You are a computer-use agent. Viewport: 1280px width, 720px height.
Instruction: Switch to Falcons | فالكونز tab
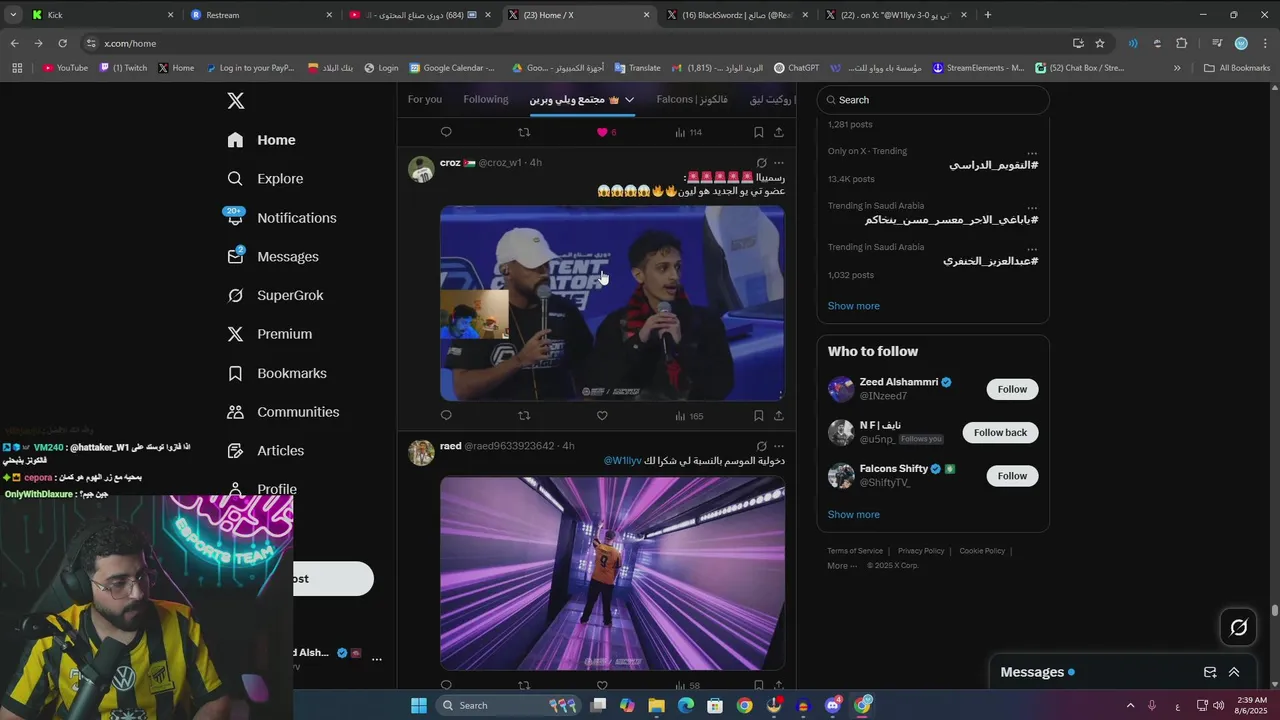point(692,99)
